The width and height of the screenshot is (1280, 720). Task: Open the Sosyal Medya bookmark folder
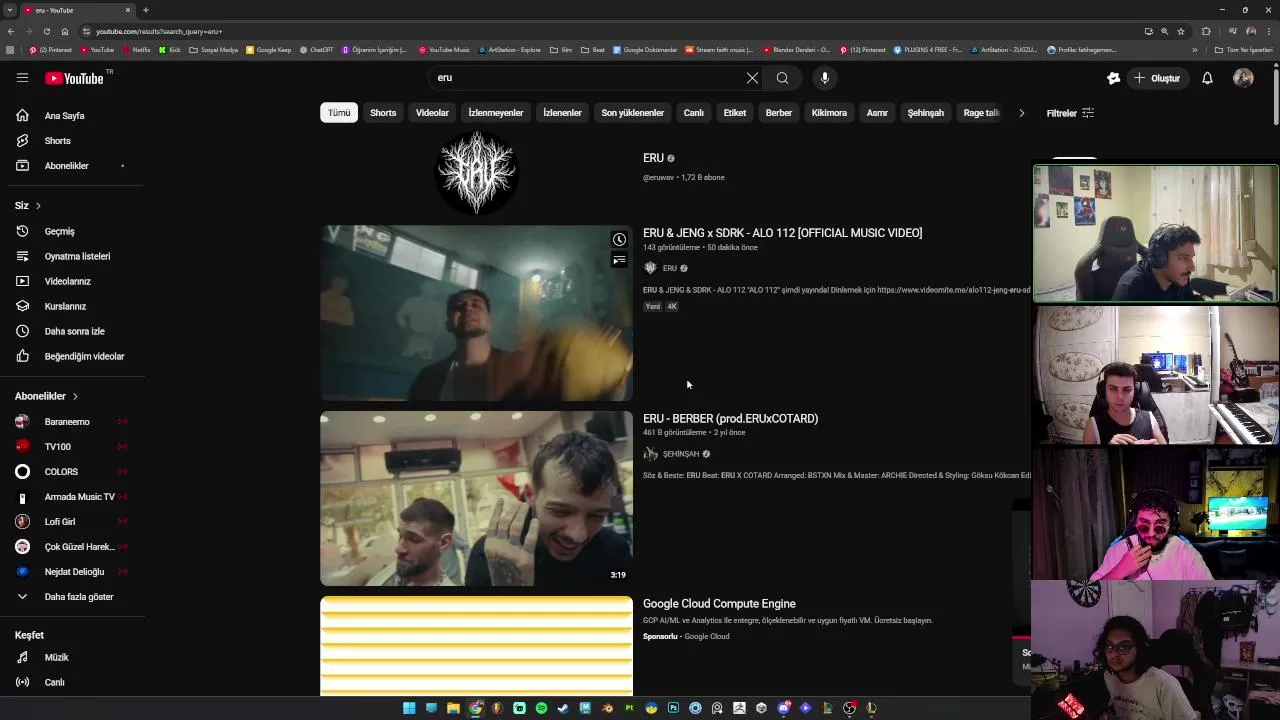(213, 50)
